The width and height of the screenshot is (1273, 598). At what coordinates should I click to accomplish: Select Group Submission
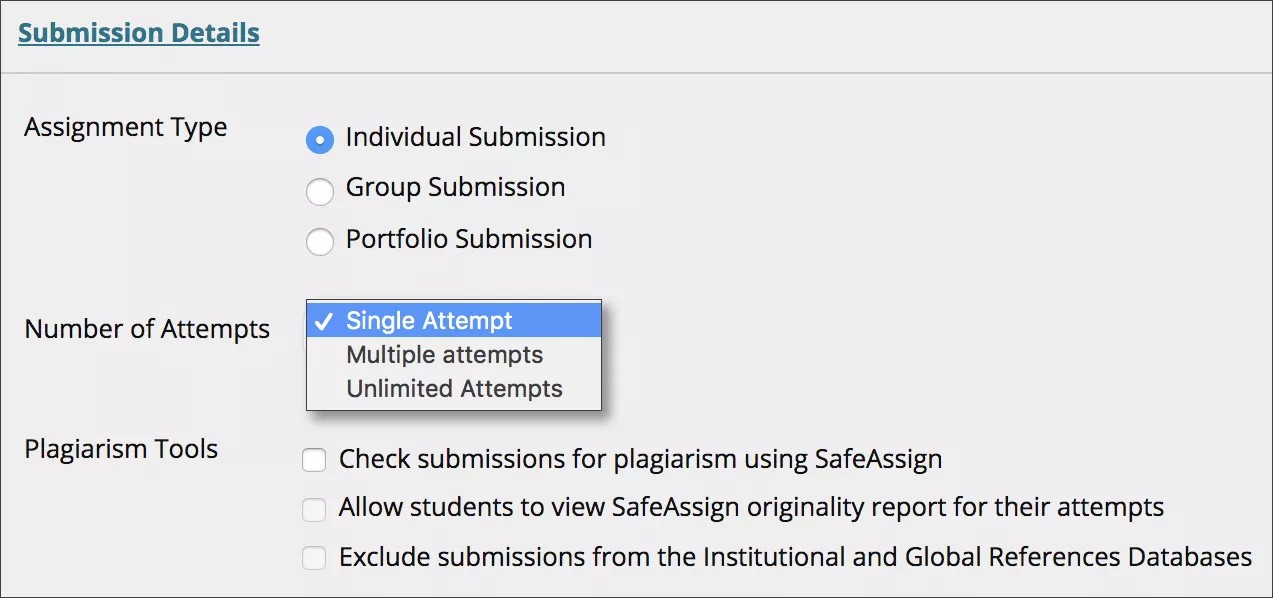[x=319, y=191]
